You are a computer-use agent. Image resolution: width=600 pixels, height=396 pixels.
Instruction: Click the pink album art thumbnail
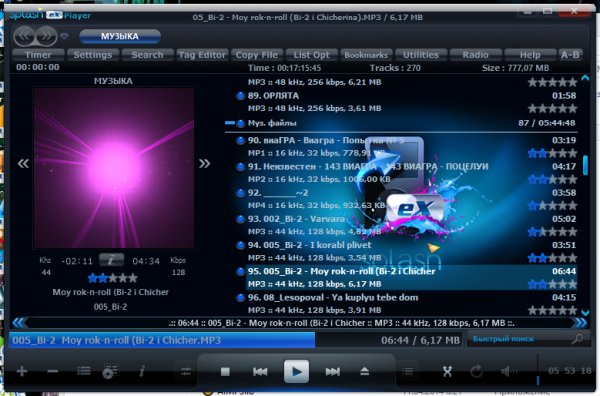[114, 168]
